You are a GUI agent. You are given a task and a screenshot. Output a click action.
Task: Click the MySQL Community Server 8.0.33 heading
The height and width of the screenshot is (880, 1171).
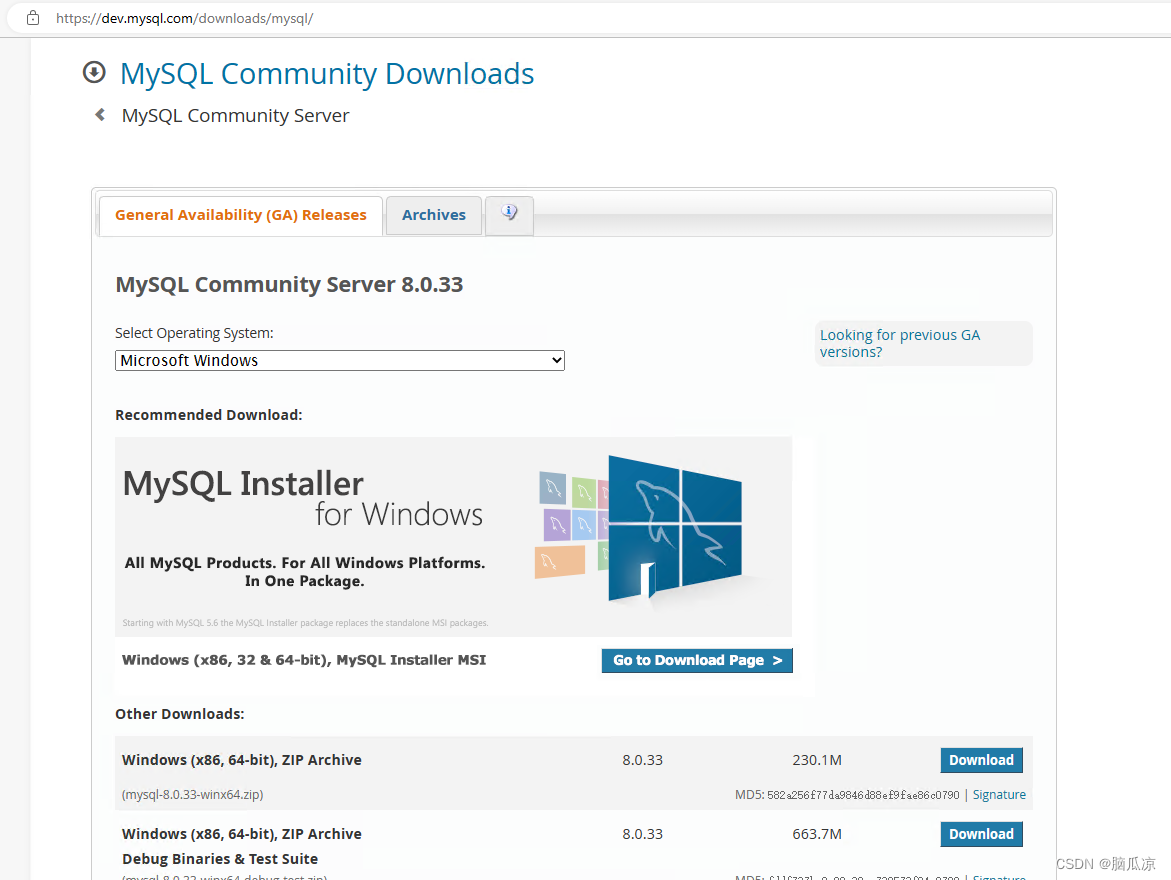tap(289, 285)
